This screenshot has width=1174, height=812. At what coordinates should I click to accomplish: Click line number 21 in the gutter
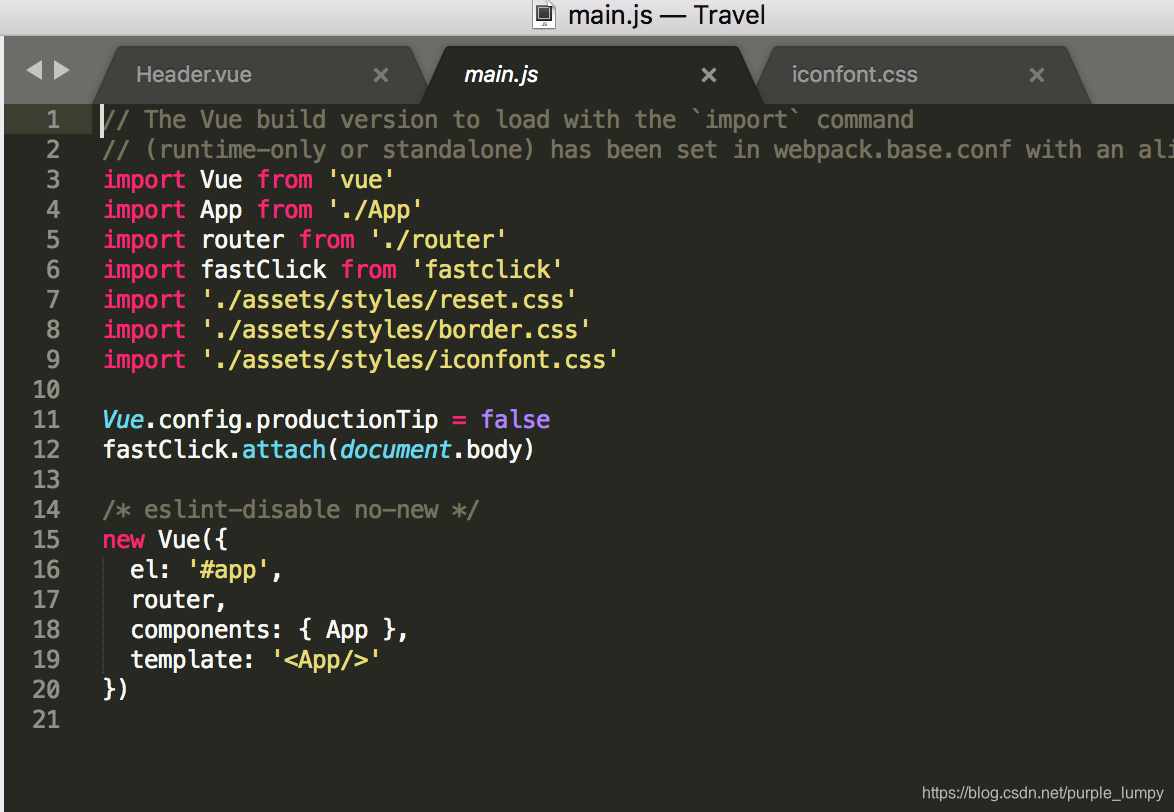(x=46, y=719)
